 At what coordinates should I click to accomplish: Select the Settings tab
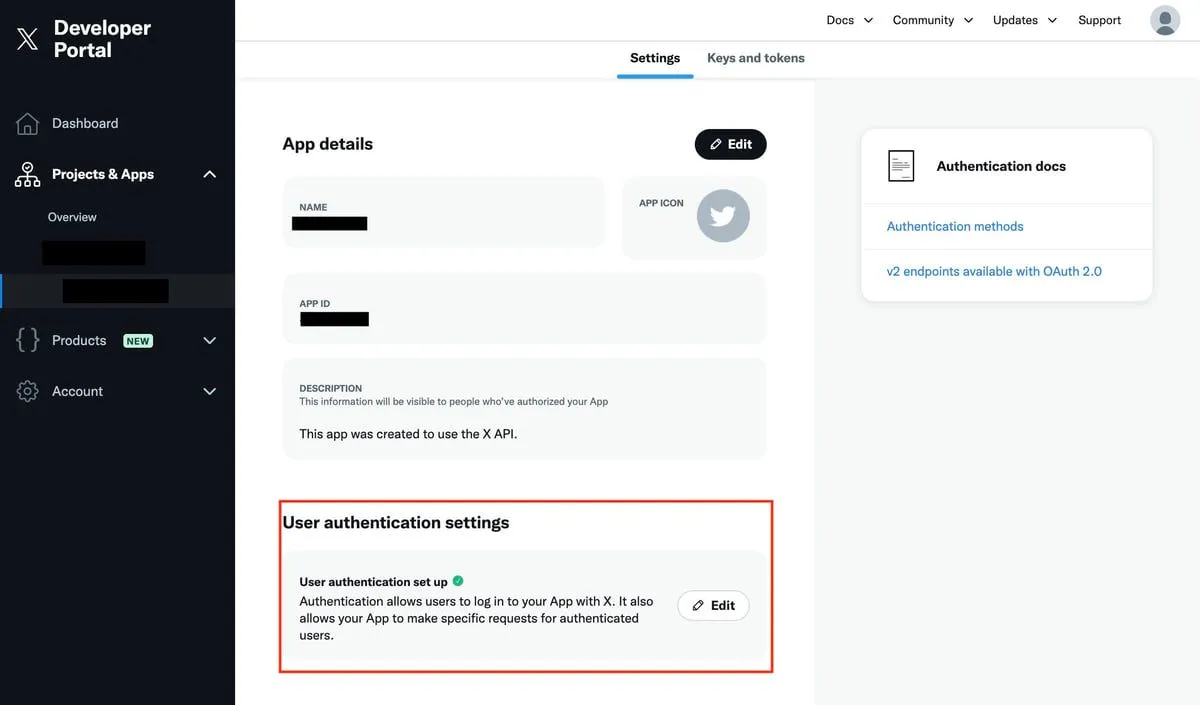point(655,58)
